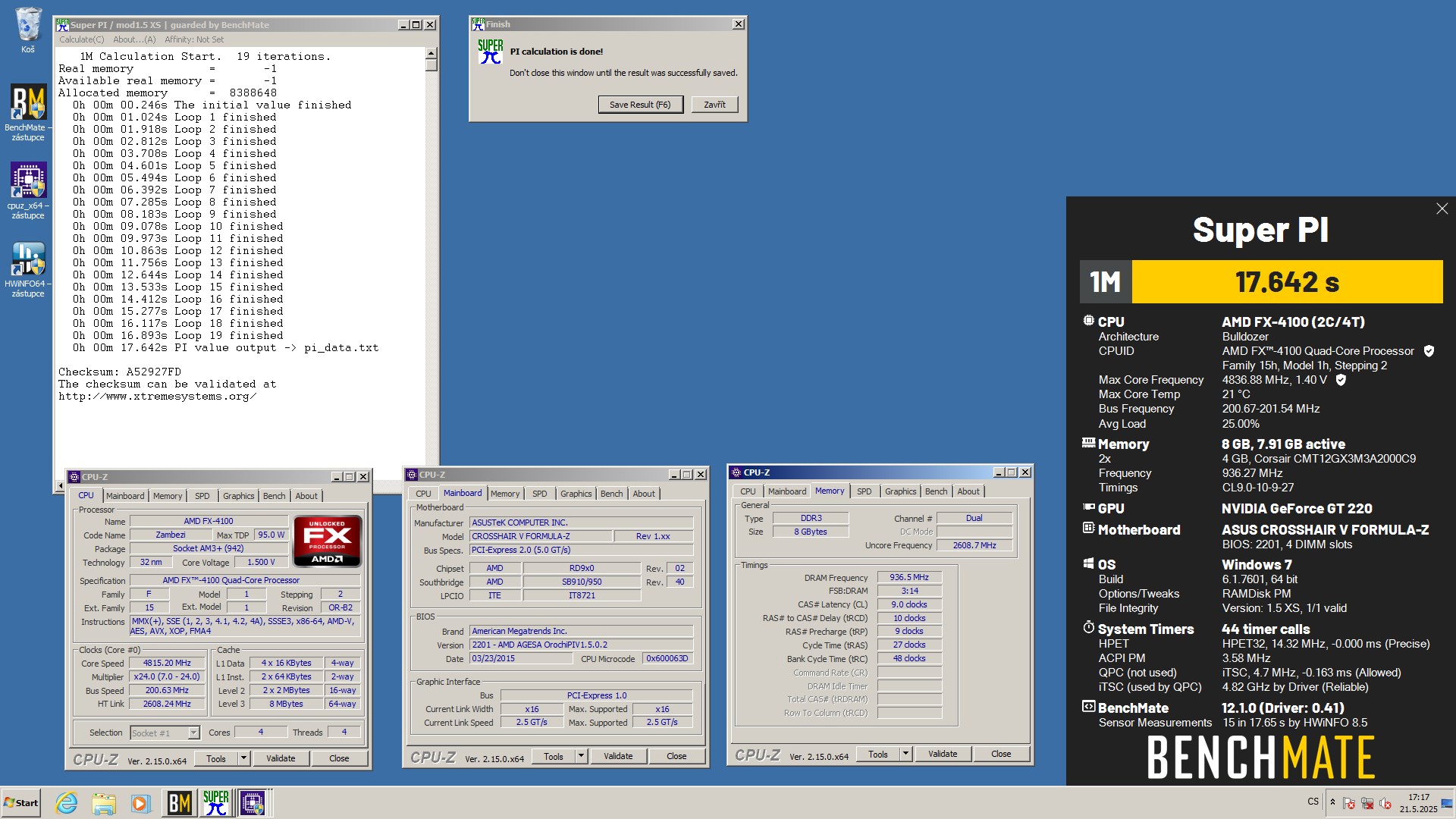The image size is (1456, 819).
Task: Click Validate in the right CPU-Z window
Action: click(x=943, y=754)
